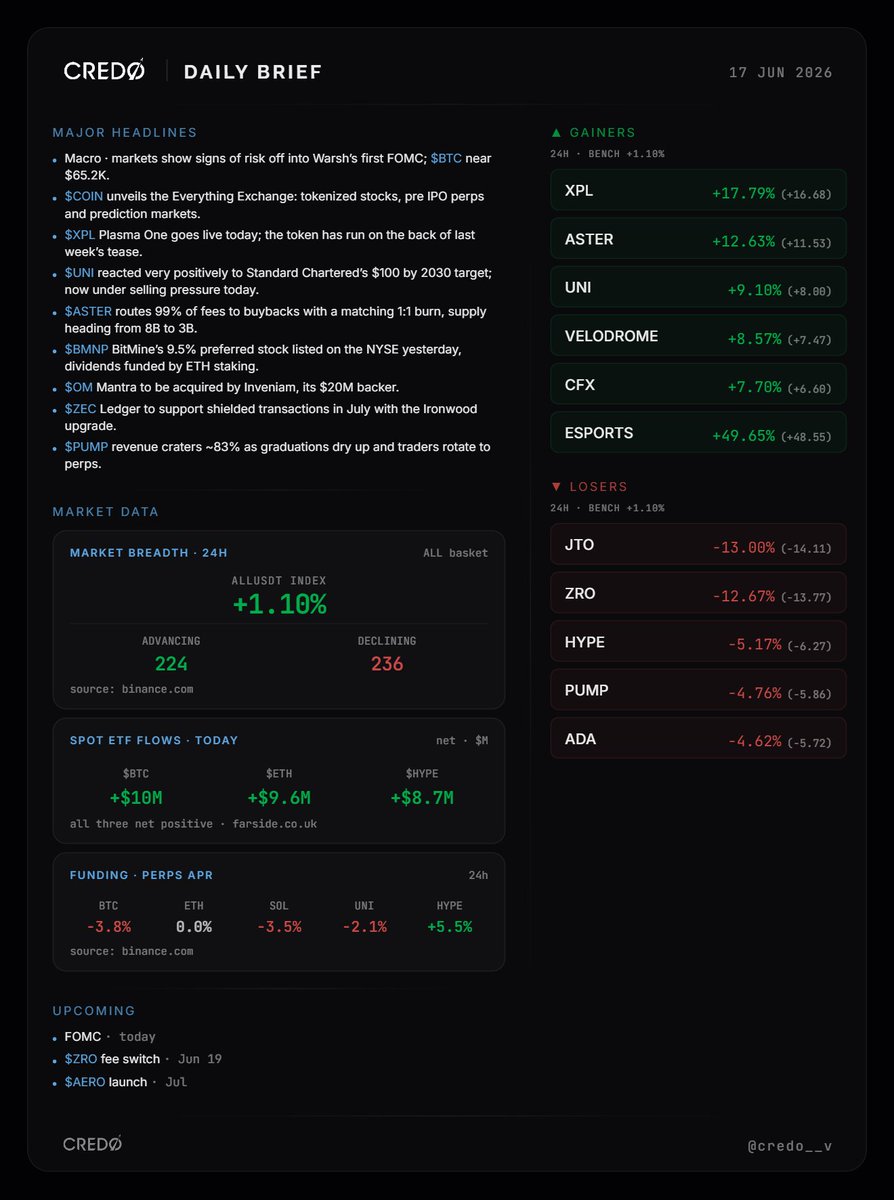The width and height of the screenshot is (894, 1200).
Task: Click the green gainers triangle icon
Action: click(556, 132)
